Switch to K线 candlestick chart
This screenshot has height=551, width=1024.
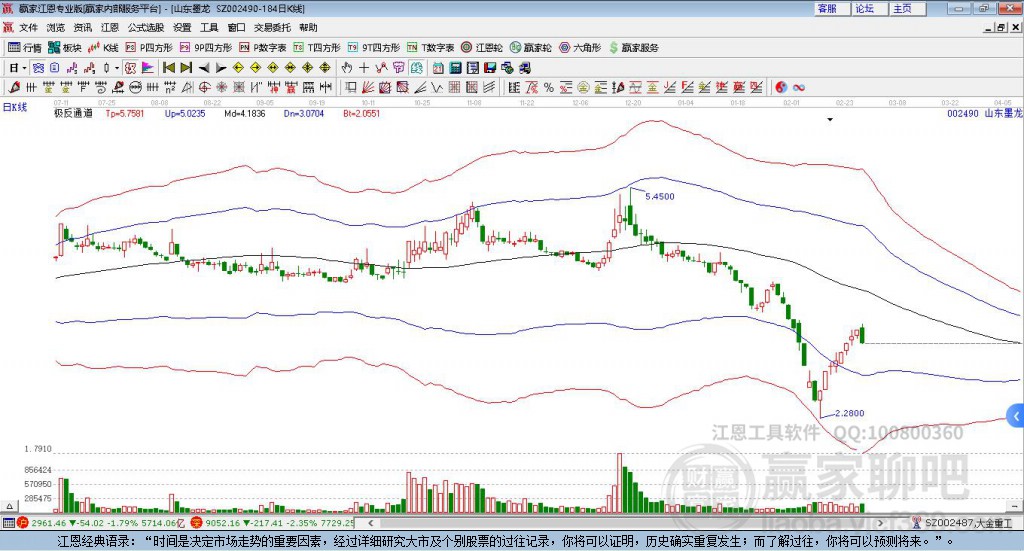pyautogui.click(x=103, y=48)
